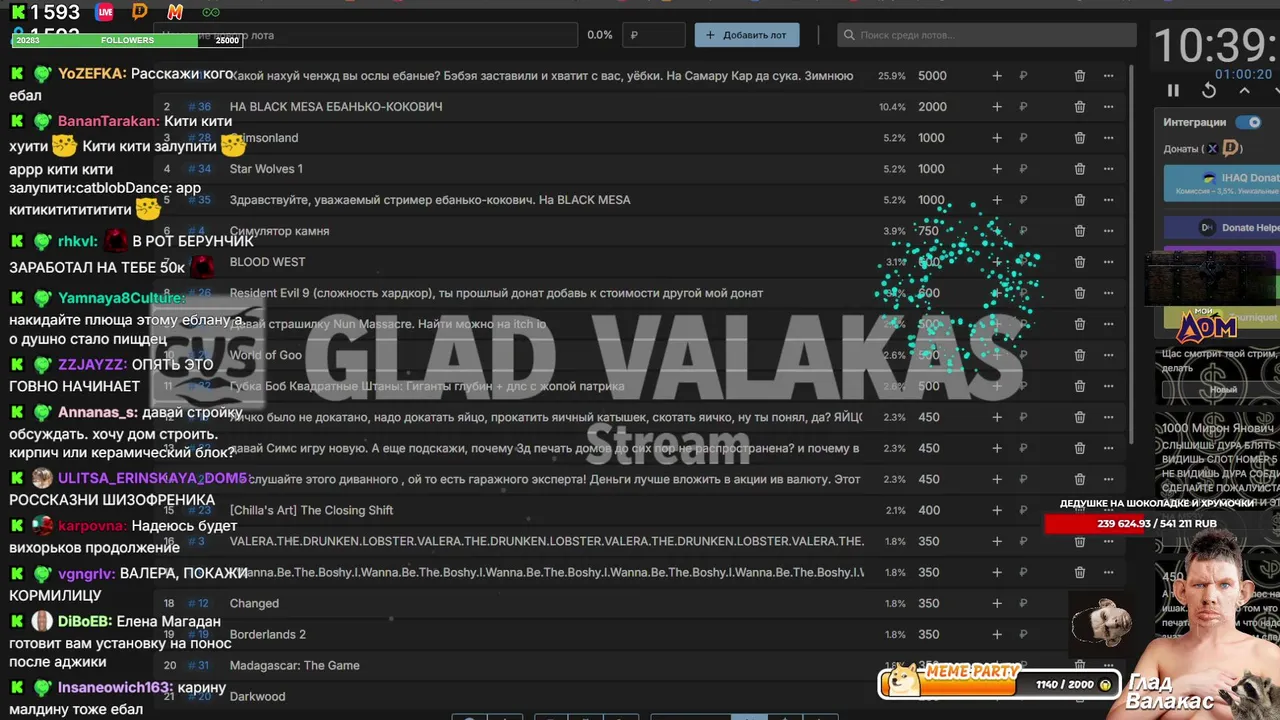Select the World of Goo lot name
This screenshot has height=720, width=1280.
coord(265,355)
